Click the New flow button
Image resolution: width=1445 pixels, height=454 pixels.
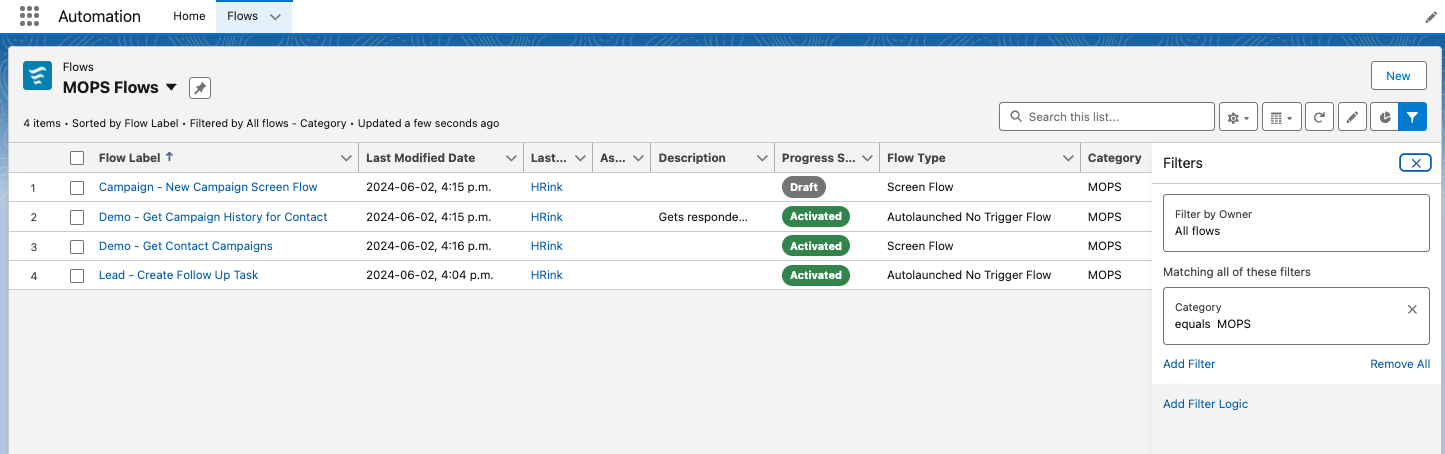(1398, 76)
